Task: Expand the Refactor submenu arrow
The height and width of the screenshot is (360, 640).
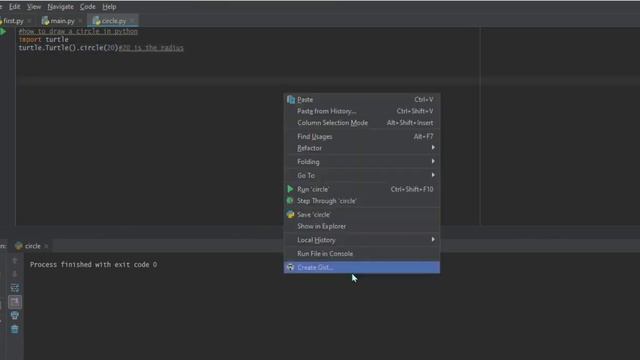Action: pos(433,148)
